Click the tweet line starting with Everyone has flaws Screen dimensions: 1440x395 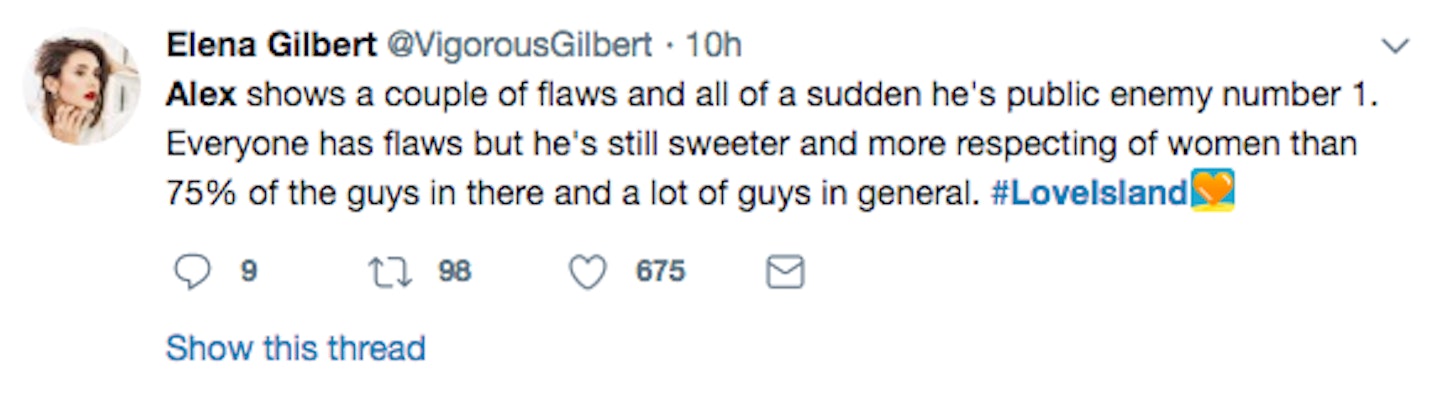(761, 144)
